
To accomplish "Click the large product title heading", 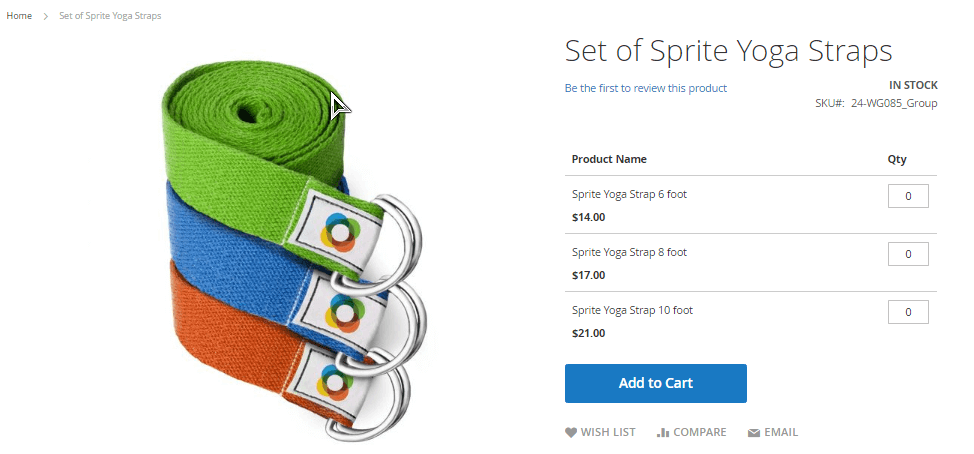I will pos(728,51).
